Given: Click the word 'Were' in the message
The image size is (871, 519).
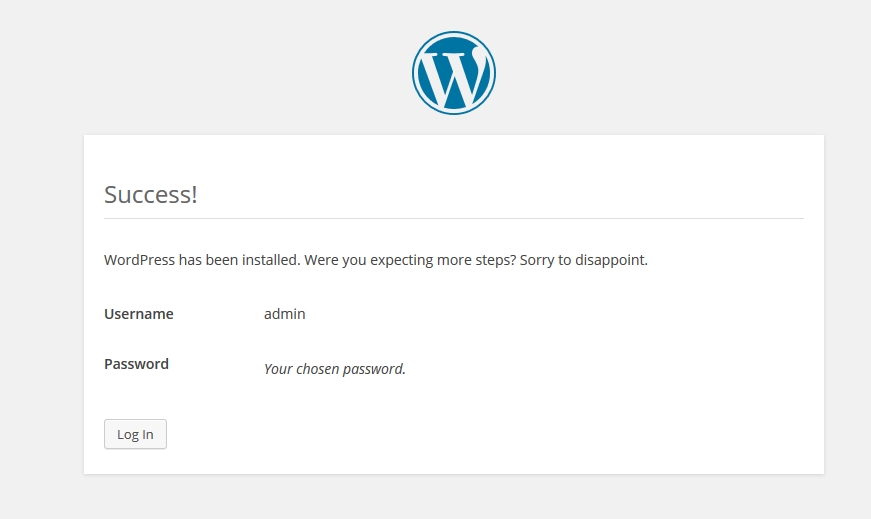Looking at the screenshot, I should click(321, 260).
